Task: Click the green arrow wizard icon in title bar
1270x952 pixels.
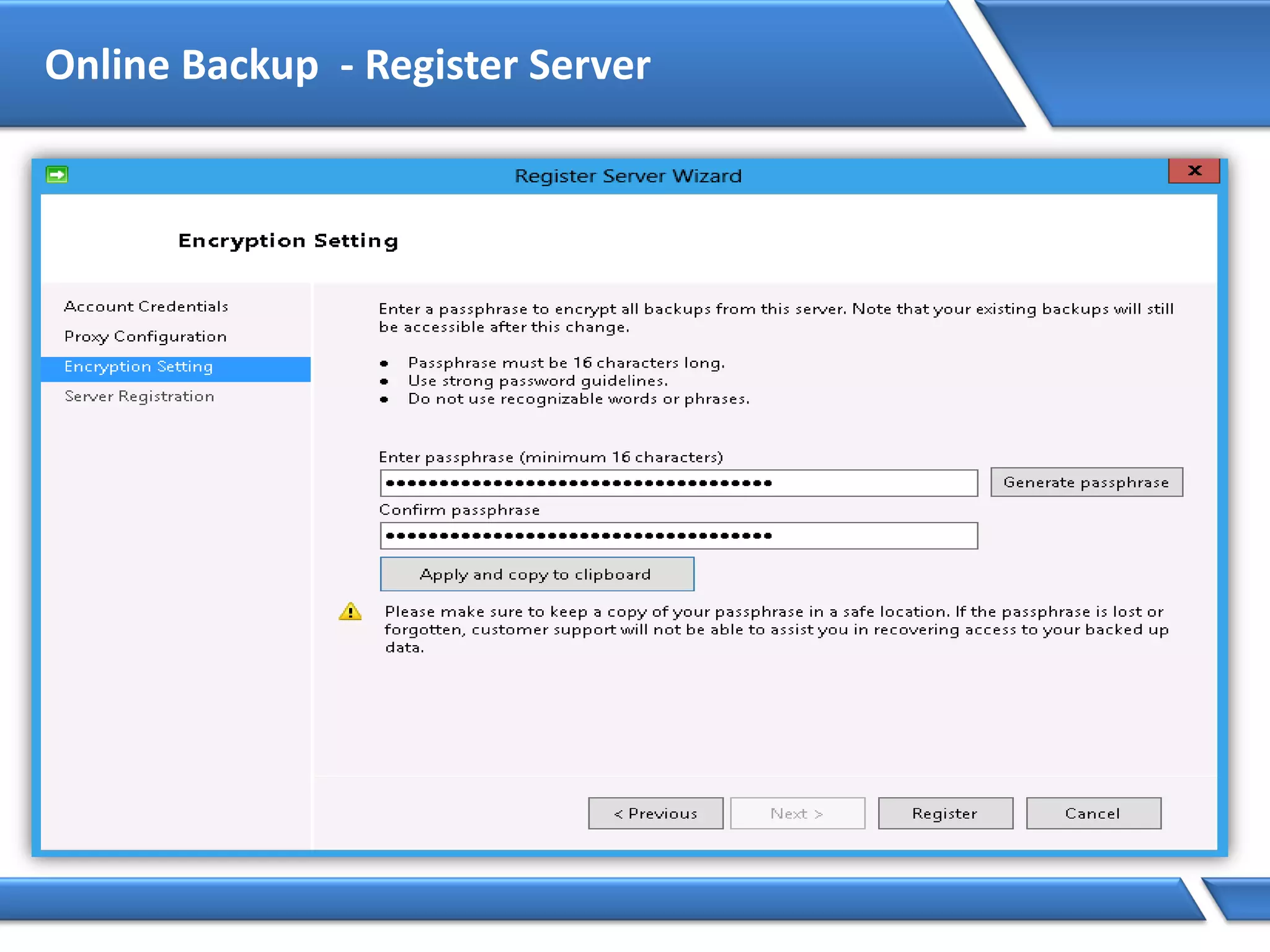Action: point(57,175)
